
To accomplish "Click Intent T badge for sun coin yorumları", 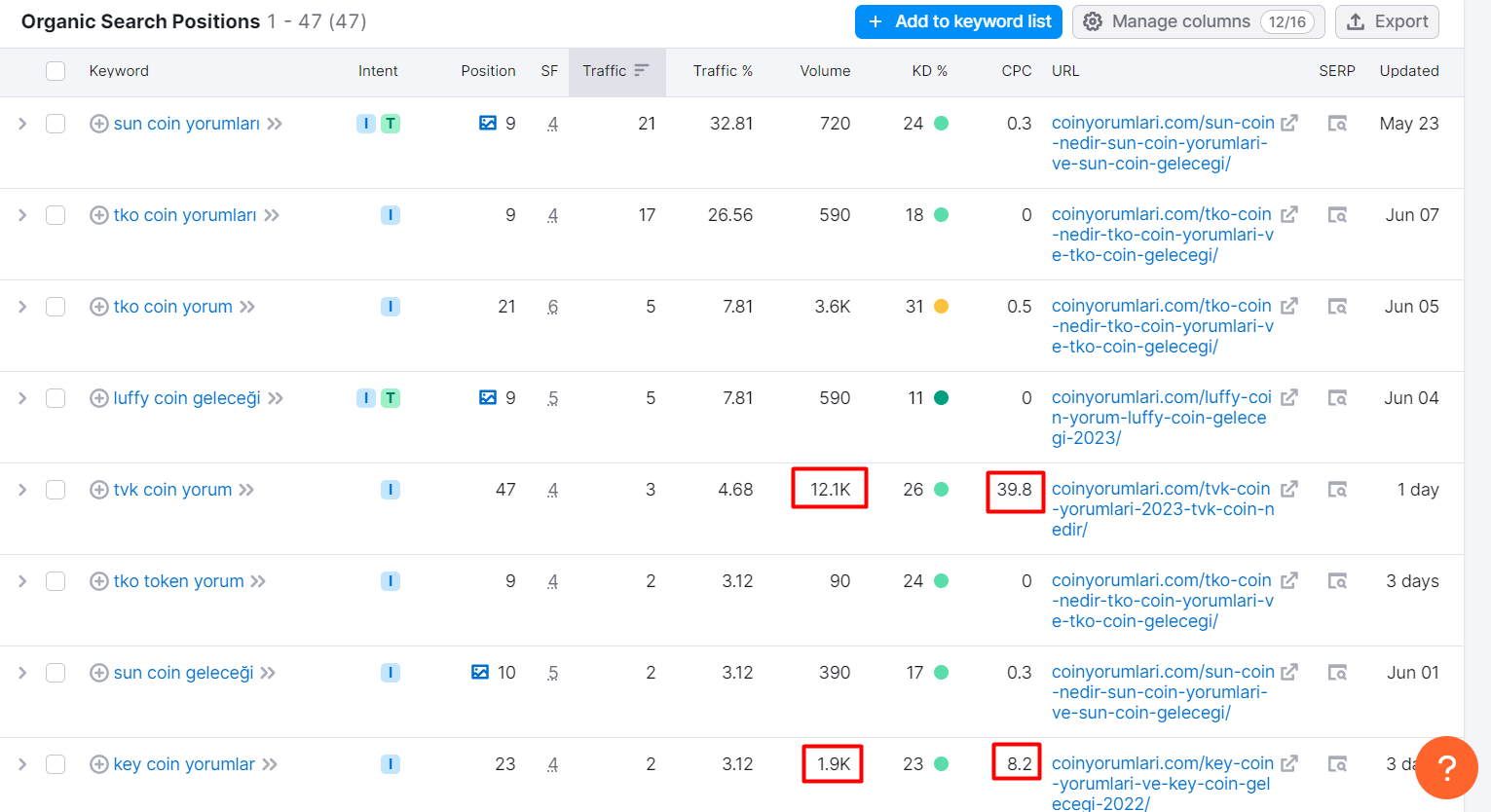I will pos(391,124).
